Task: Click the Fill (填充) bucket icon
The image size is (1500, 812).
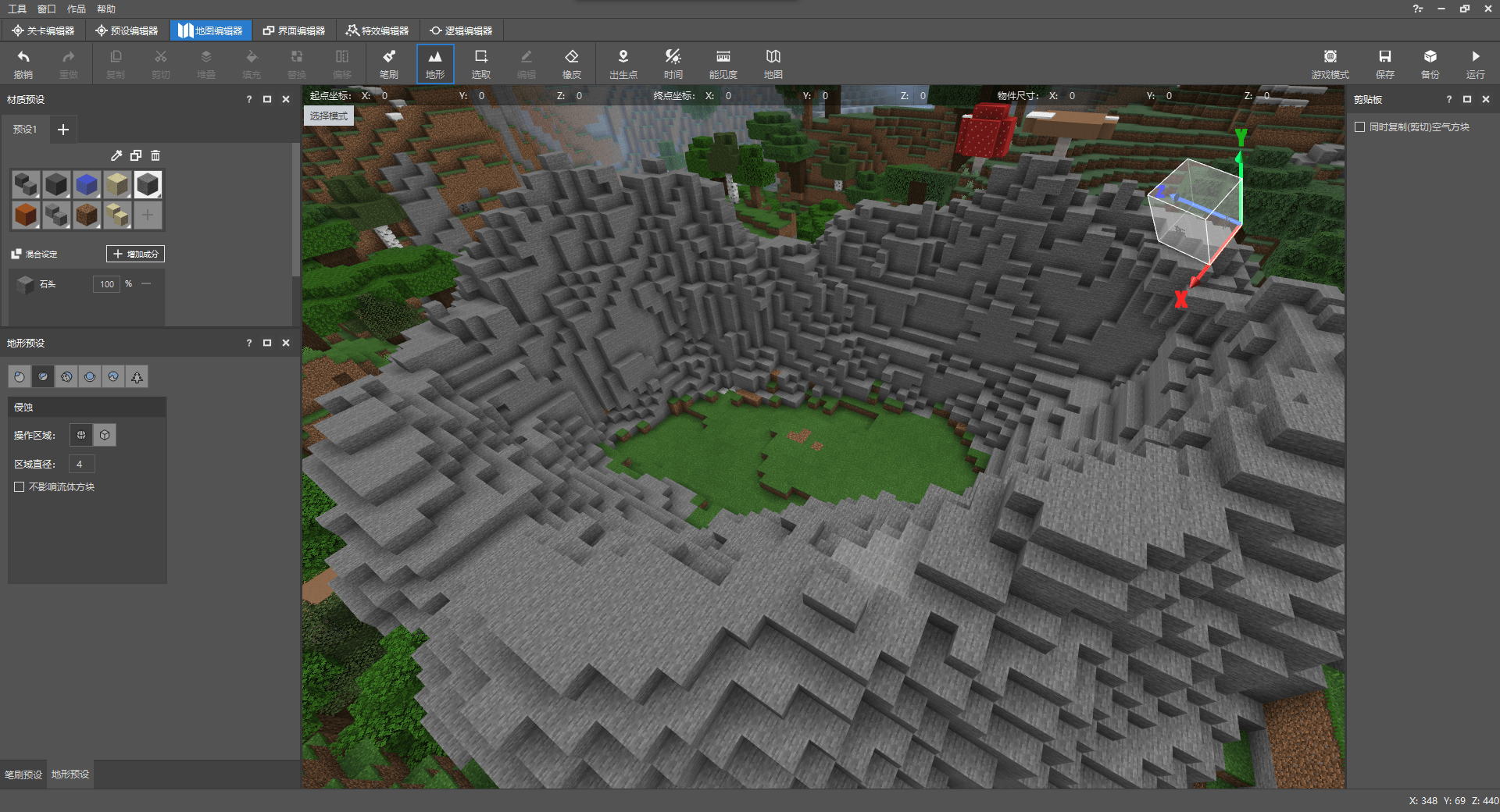Action: click(x=252, y=63)
